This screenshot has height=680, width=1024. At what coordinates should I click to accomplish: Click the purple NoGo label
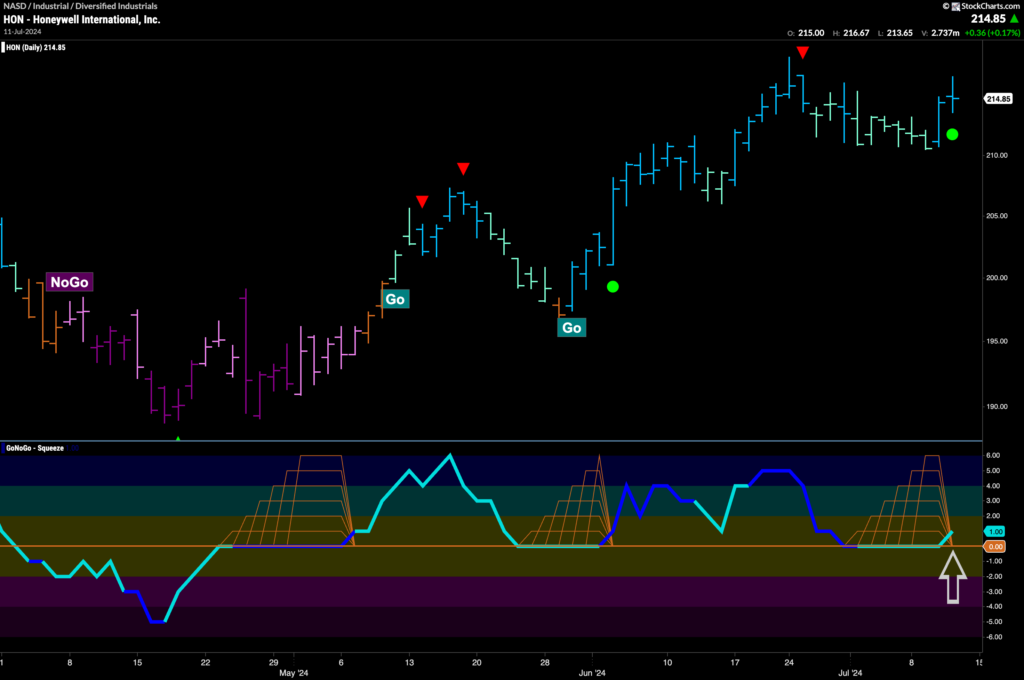(x=69, y=283)
